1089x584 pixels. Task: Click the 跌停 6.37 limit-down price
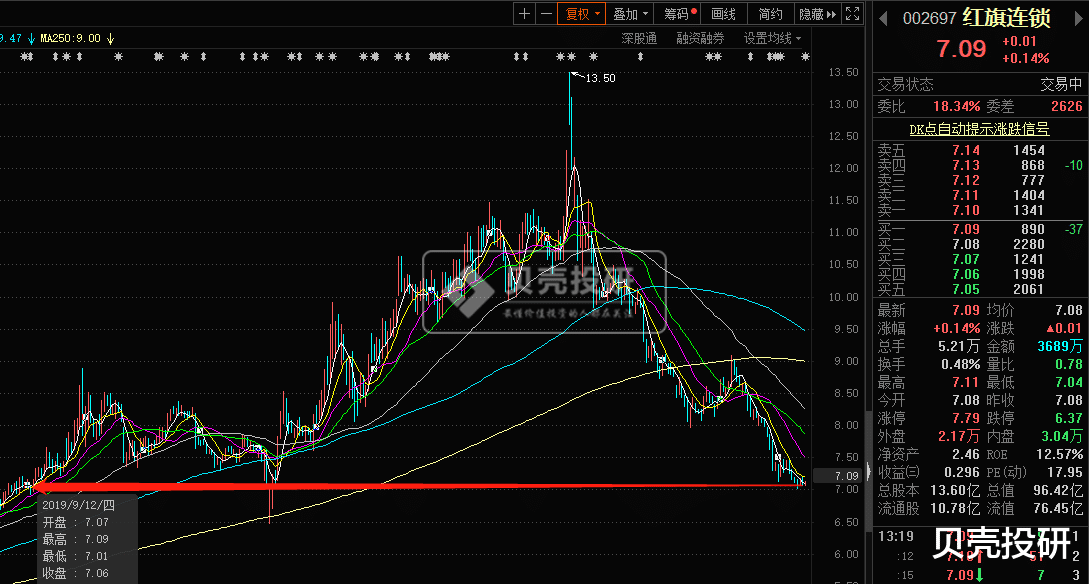[x=1068, y=419]
